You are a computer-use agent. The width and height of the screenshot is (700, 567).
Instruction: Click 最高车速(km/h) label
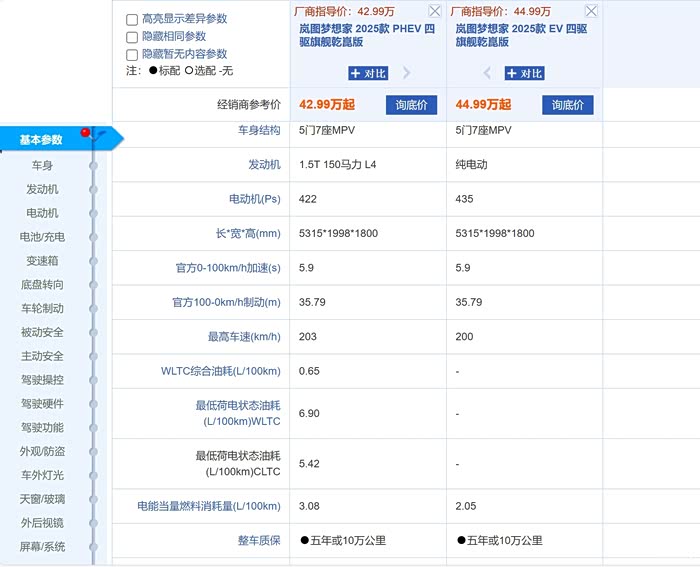coord(244,337)
